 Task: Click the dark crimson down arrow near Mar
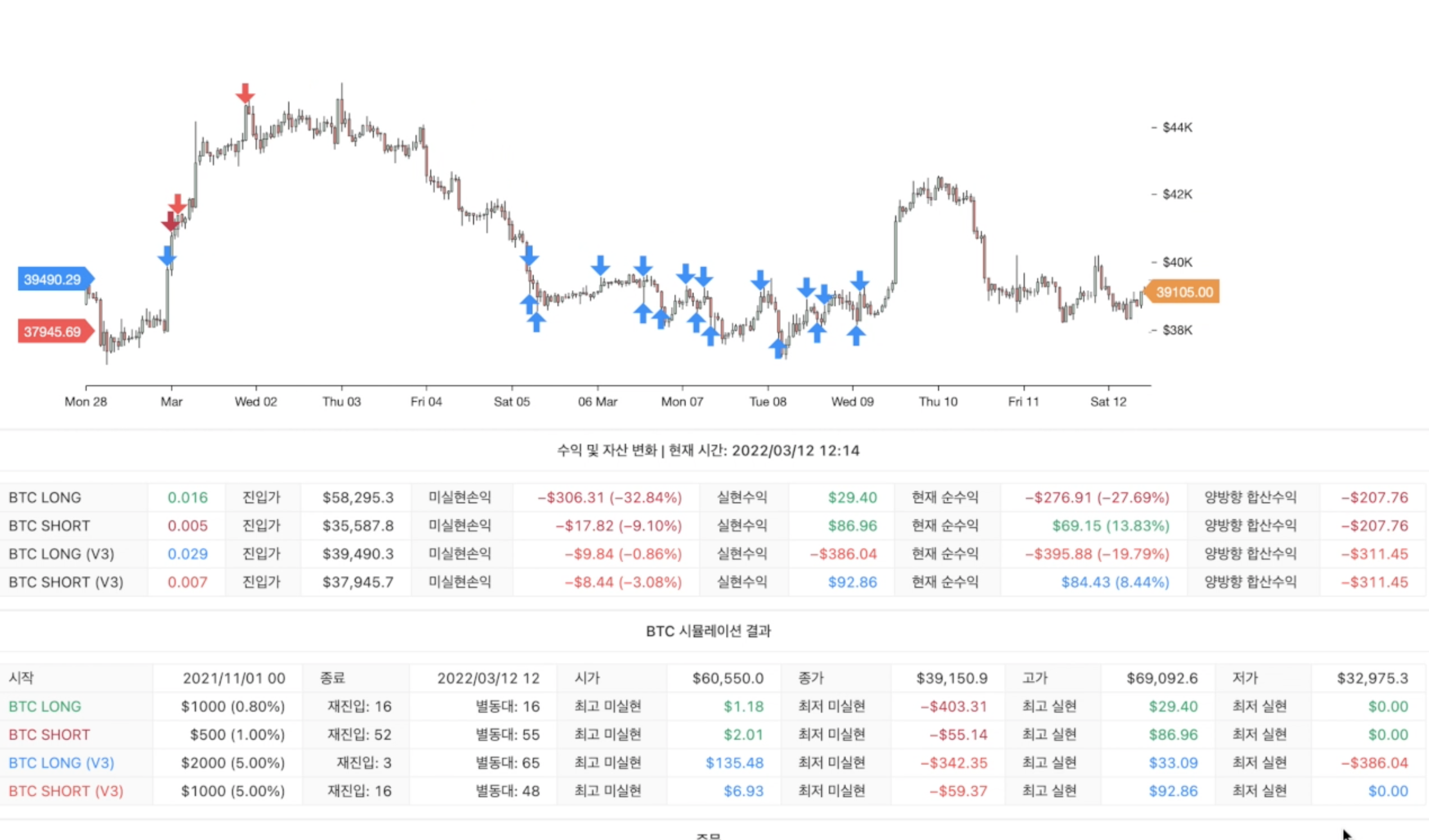click(x=170, y=222)
